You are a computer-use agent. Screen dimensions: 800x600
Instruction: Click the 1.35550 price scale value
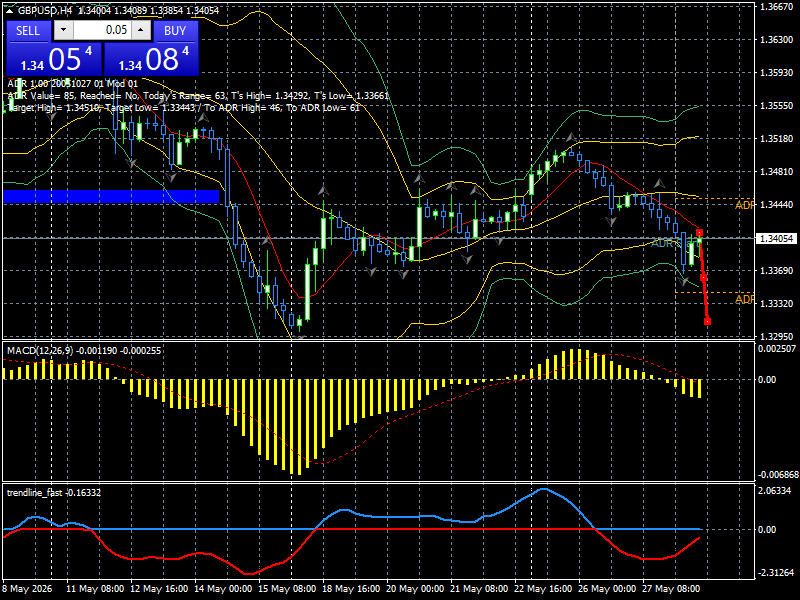[x=777, y=106]
